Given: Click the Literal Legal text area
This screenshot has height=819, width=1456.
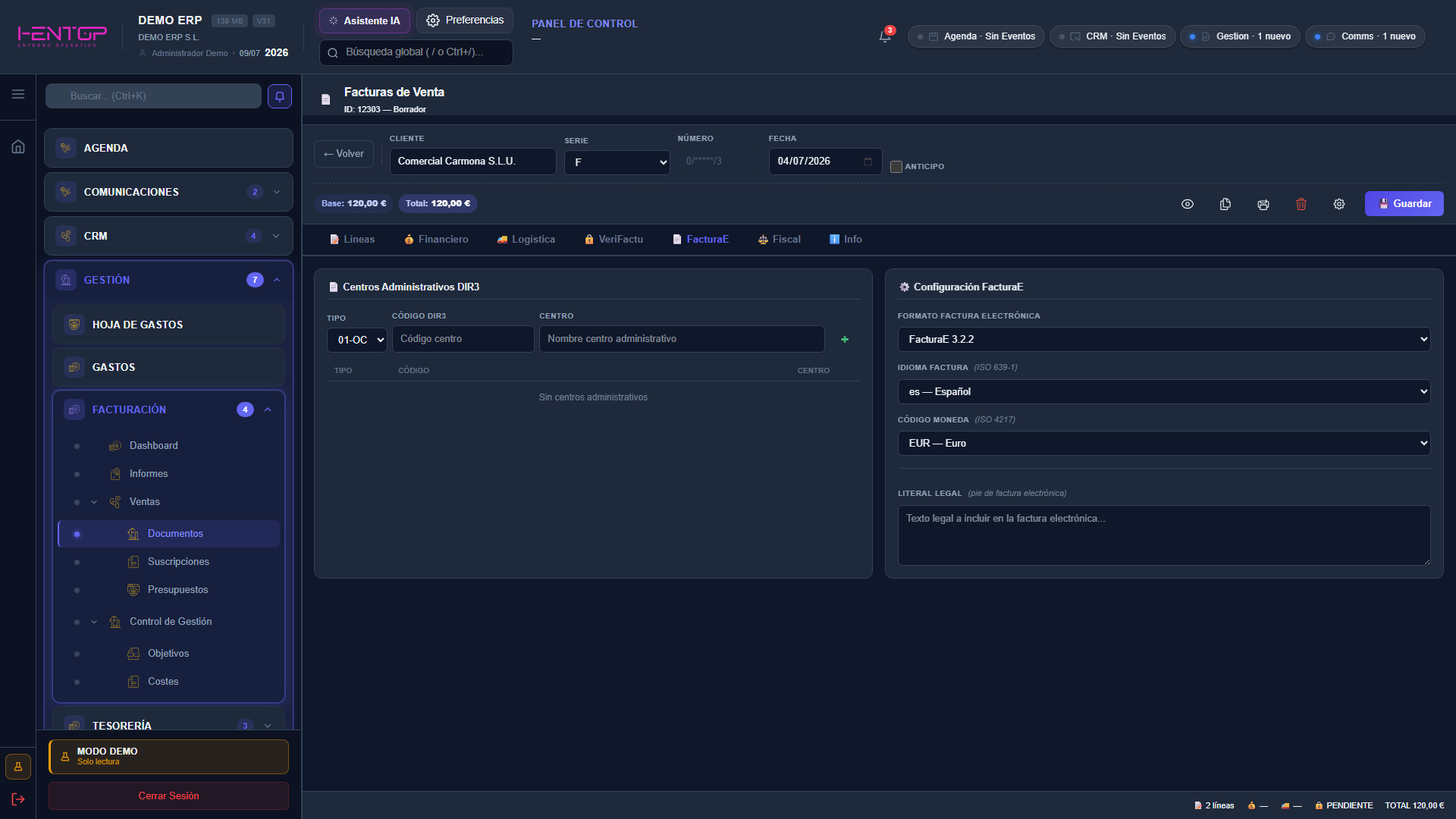Looking at the screenshot, I should point(1164,535).
